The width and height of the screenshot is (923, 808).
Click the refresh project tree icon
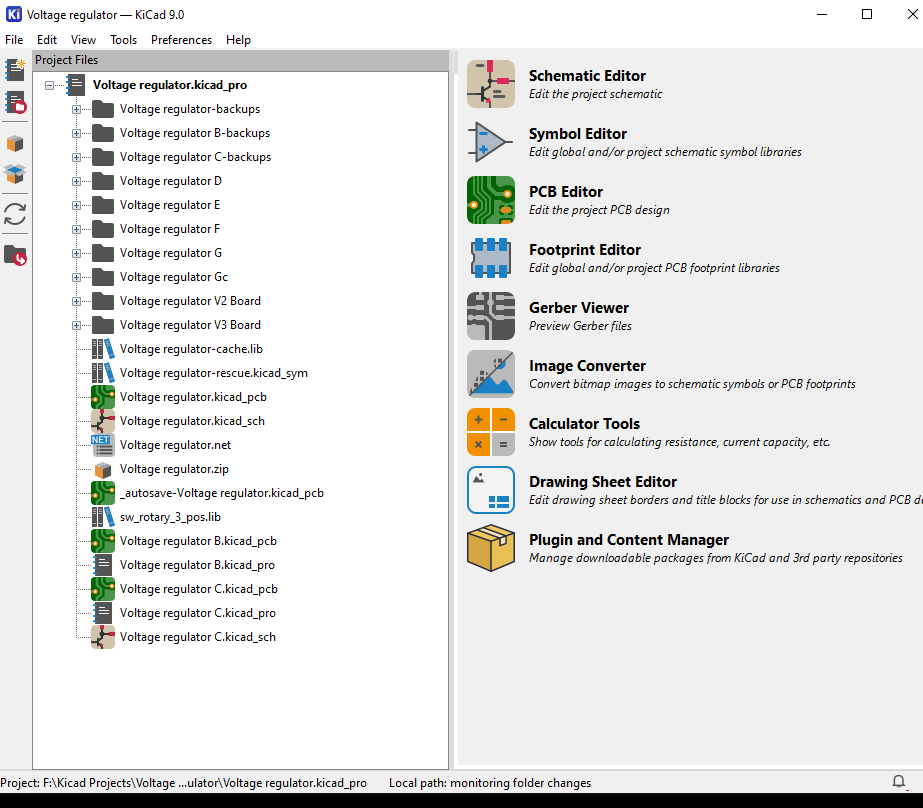[x=15, y=214]
